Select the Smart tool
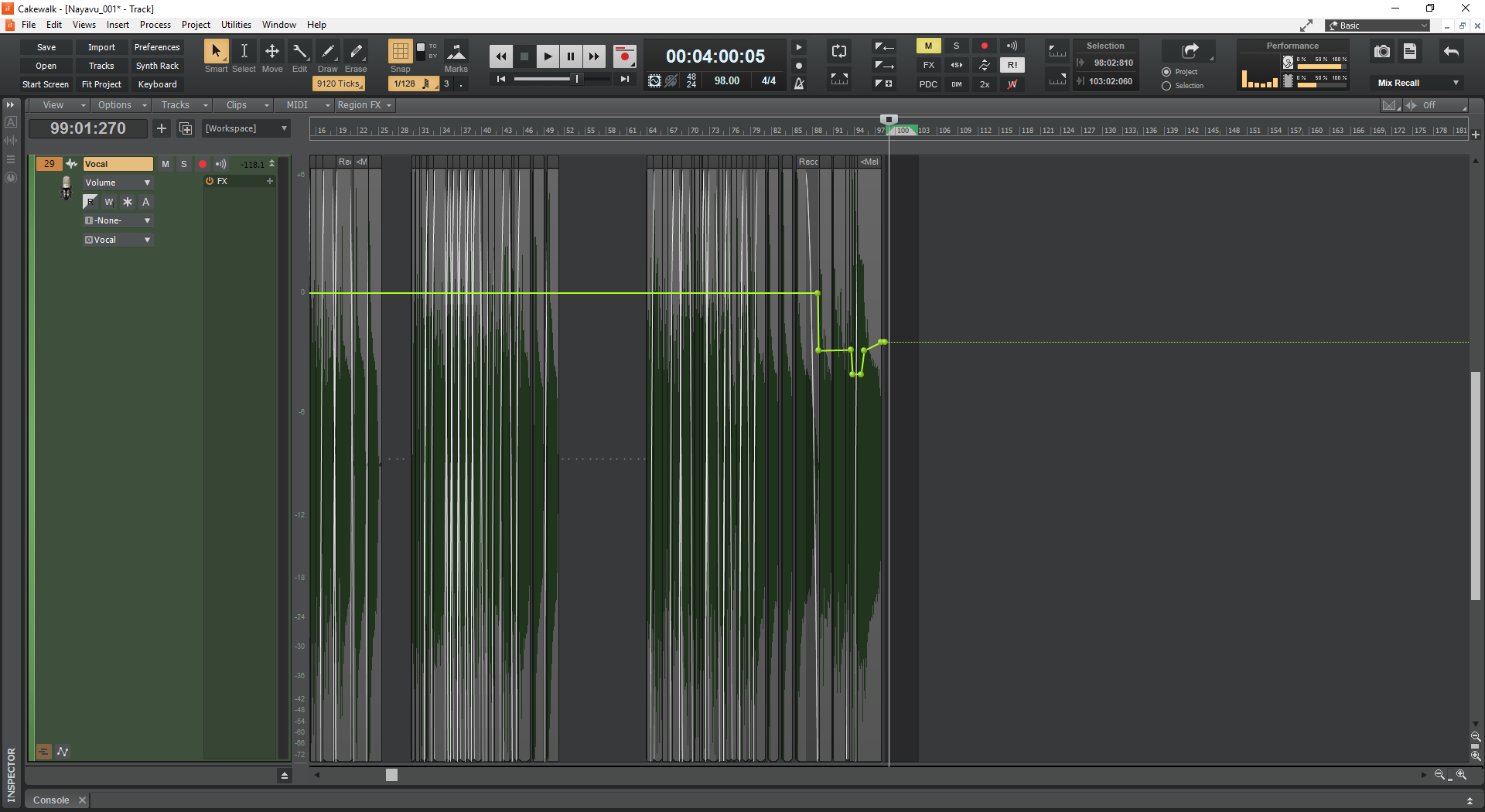Screen dimensions: 1485x812 (216, 52)
